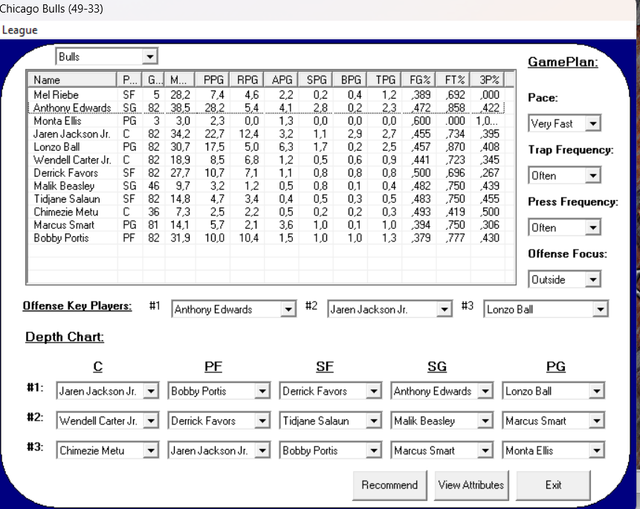Open the #2 SG Malik Beasley dropdown
Image resolution: width=640 pixels, height=509 pixels.
tap(442, 421)
